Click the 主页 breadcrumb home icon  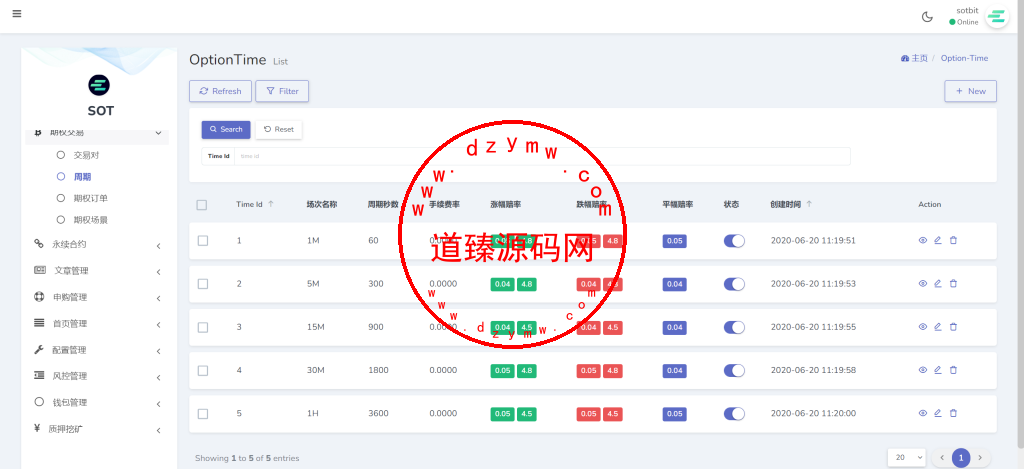tap(904, 58)
